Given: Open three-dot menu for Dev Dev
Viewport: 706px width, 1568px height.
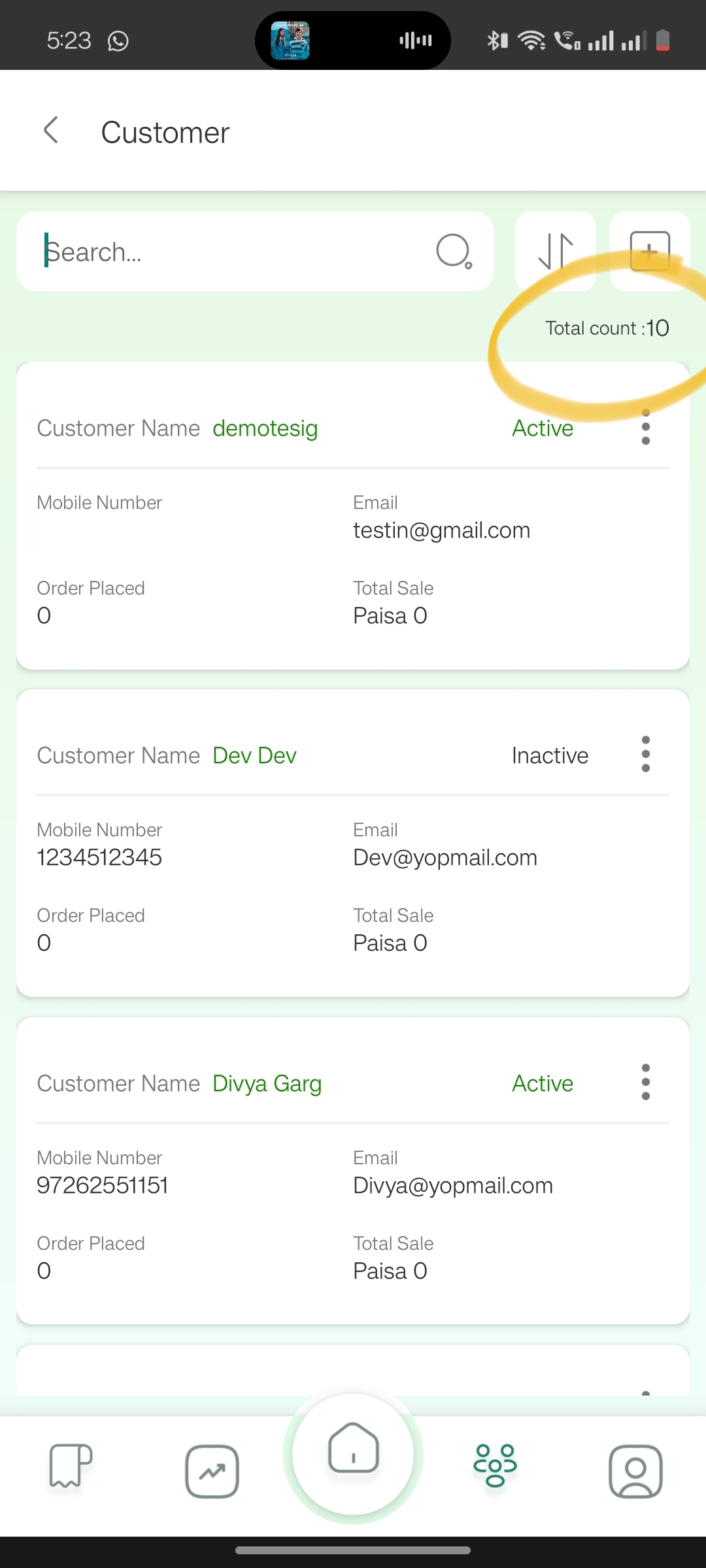Looking at the screenshot, I should coord(646,755).
